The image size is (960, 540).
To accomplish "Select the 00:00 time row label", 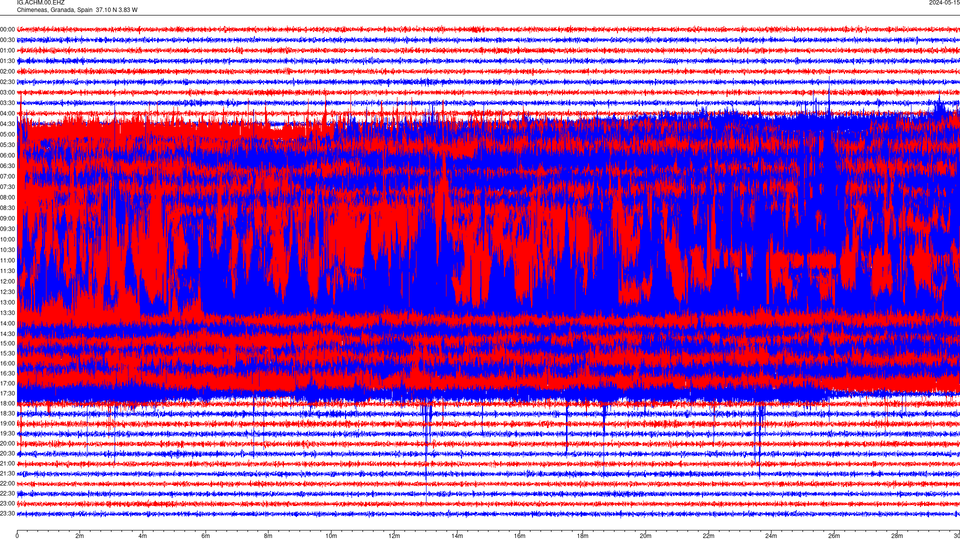I will point(7,29).
